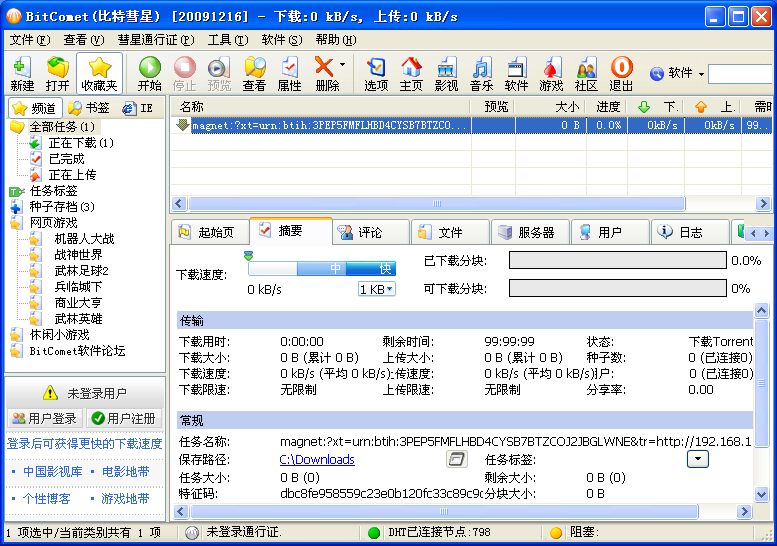Click the toolbar search input field
Screen dimensions: 777x546
tap(742, 74)
